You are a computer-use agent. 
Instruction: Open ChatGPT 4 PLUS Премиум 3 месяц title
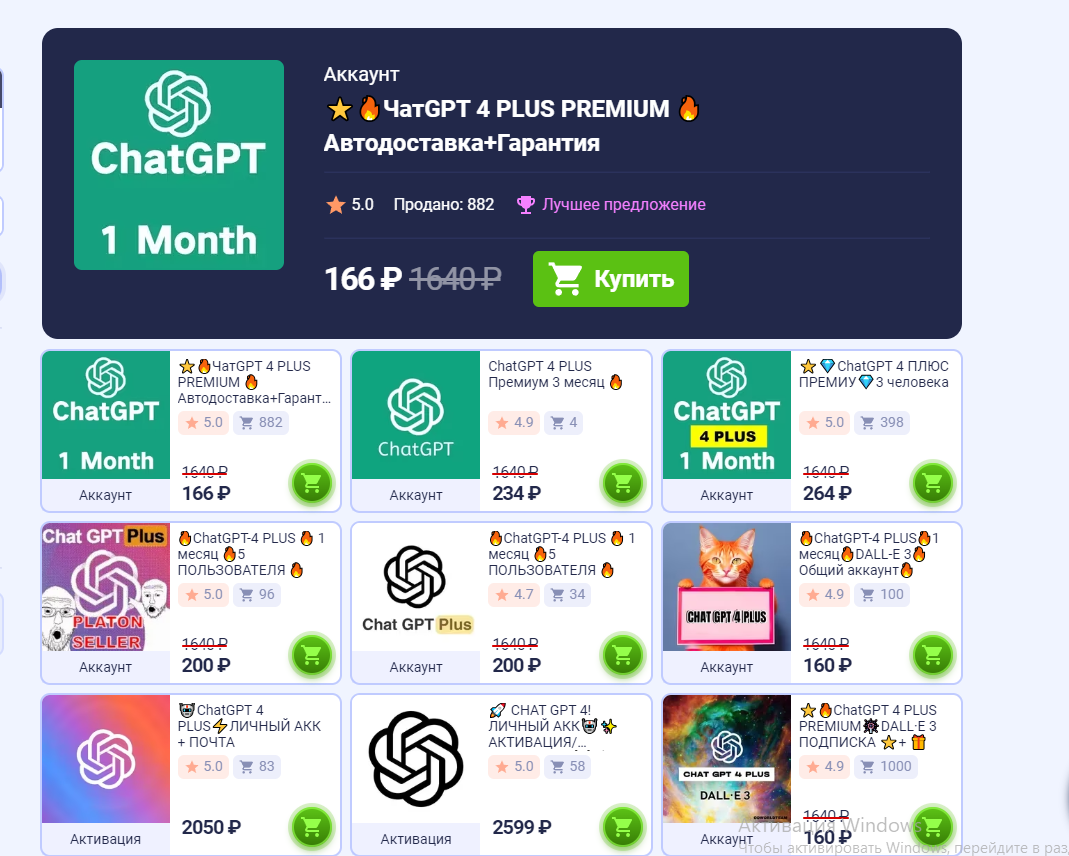pyautogui.click(x=556, y=374)
